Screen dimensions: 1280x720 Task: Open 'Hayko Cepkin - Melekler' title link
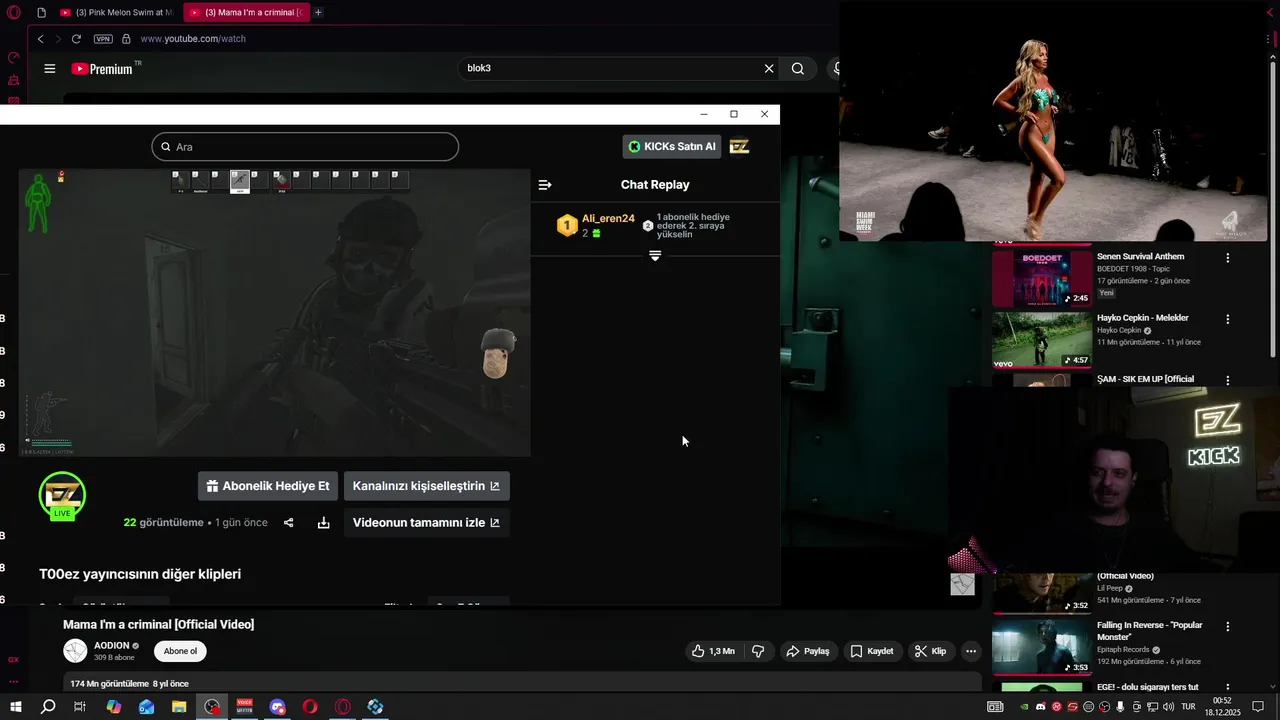click(x=1142, y=318)
